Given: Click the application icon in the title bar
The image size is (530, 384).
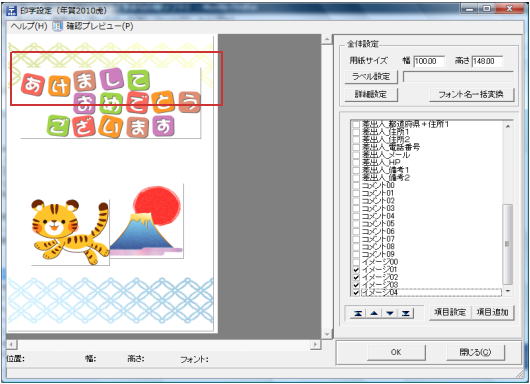Looking at the screenshot, I should tap(11, 11).
